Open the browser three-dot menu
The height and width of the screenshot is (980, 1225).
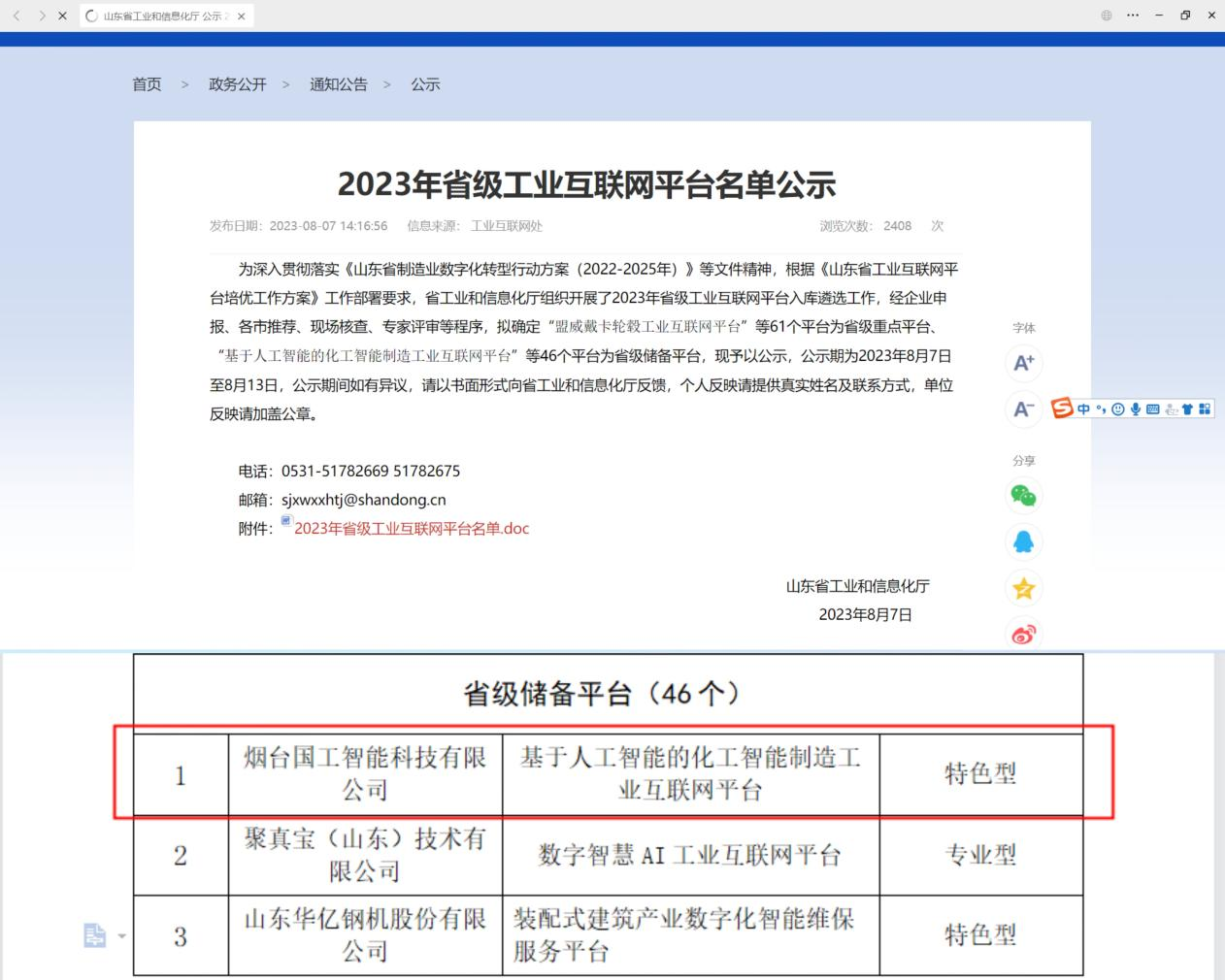point(1133,16)
